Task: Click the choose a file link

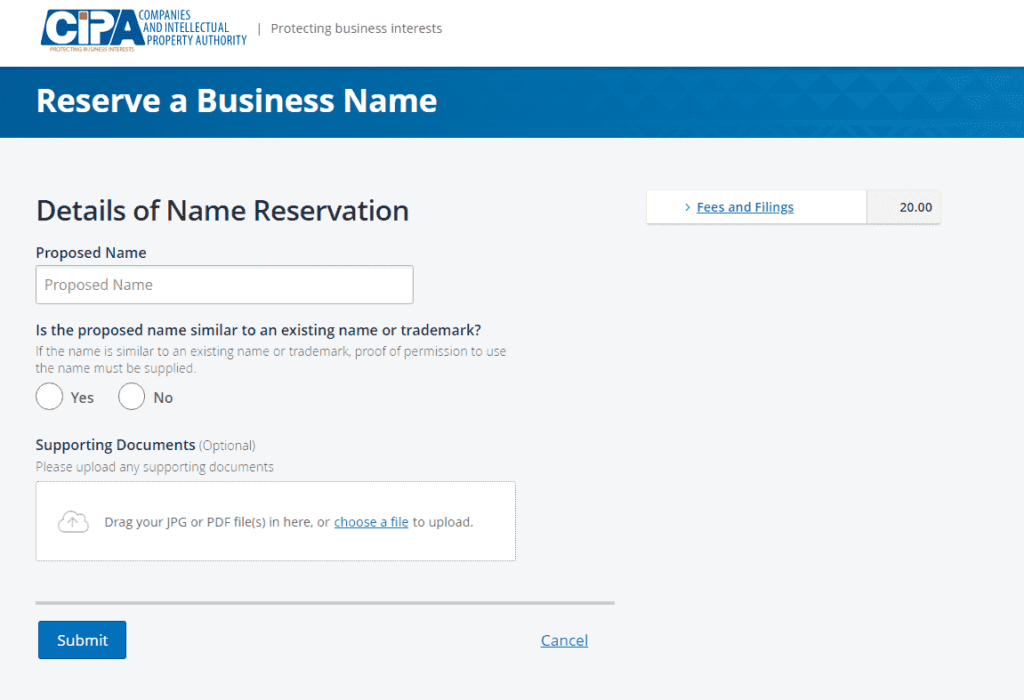Action: [371, 521]
